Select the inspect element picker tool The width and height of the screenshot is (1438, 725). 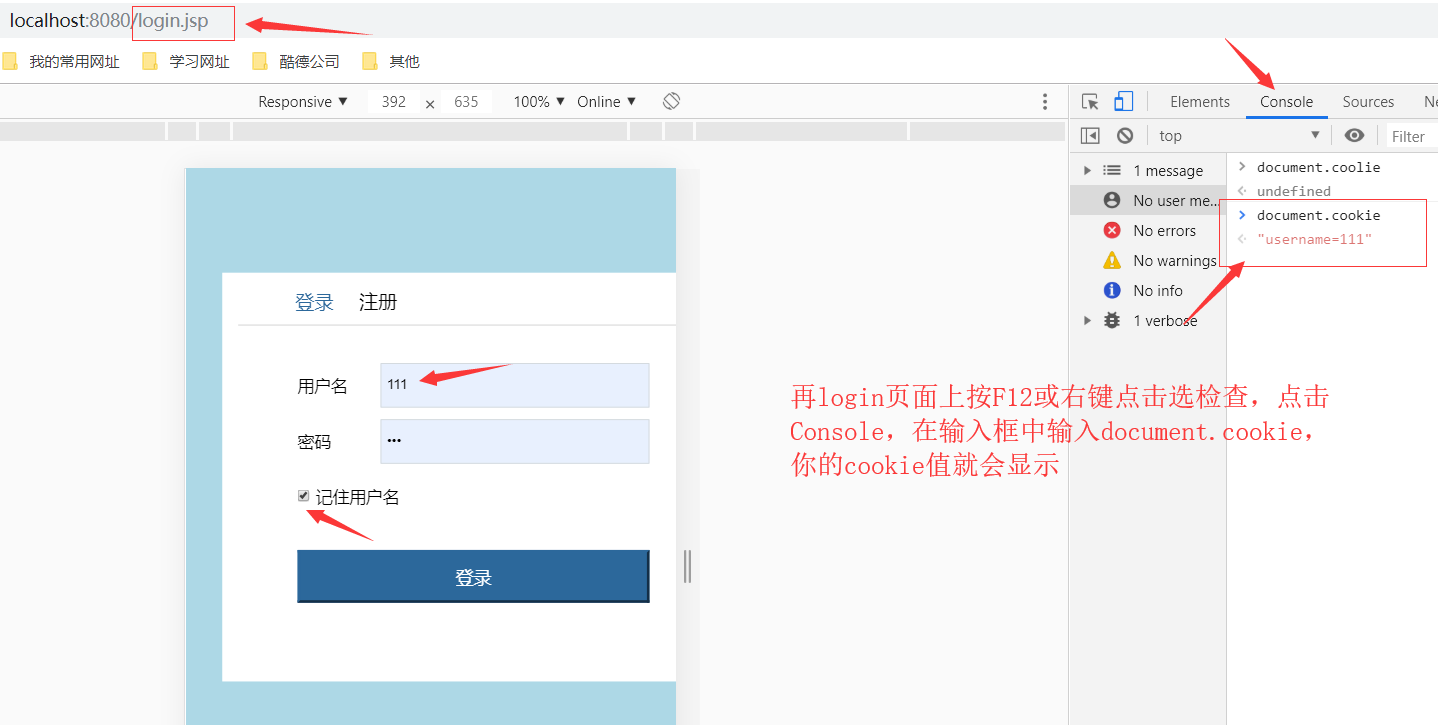(x=1089, y=101)
